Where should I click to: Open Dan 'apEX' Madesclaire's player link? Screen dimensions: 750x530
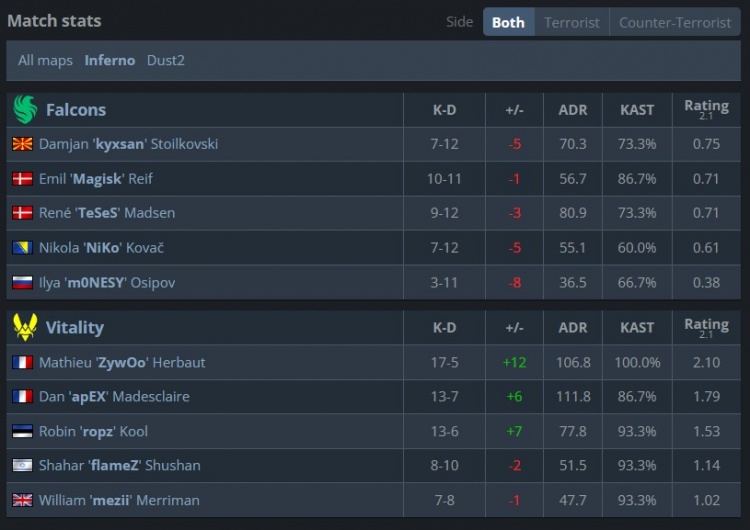tap(114, 397)
